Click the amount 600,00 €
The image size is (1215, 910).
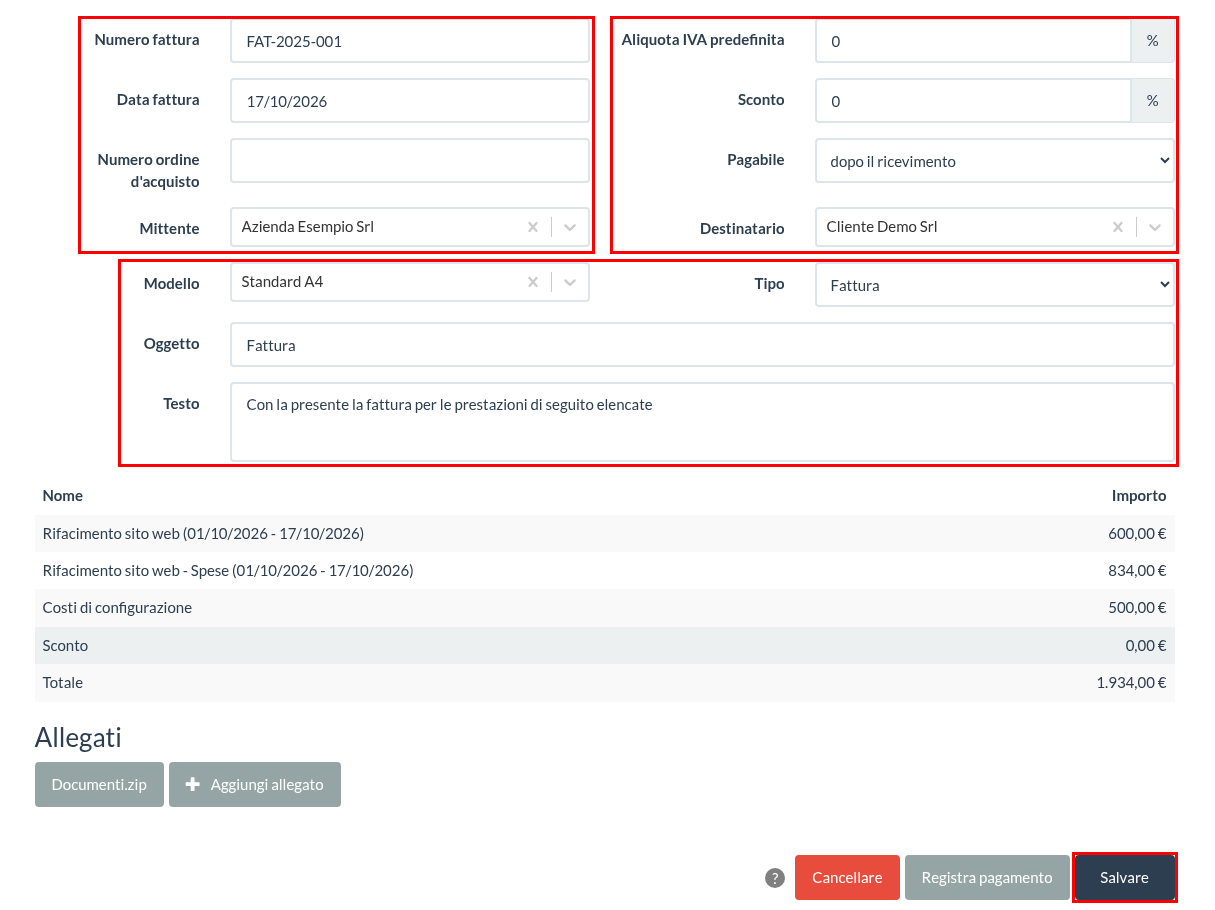pyautogui.click(x=1137, y=533)
